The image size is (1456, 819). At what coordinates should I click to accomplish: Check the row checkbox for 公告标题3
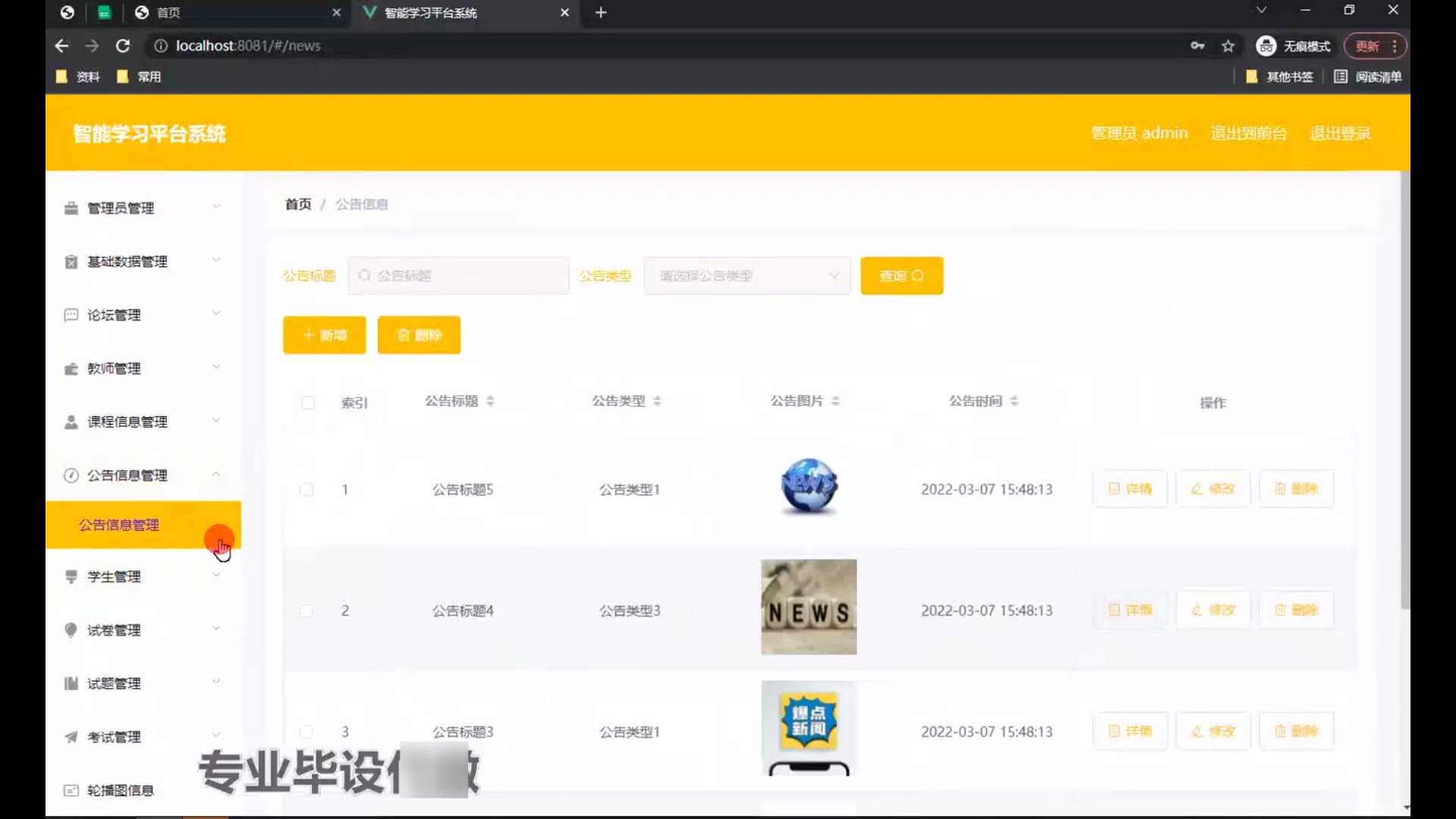pyautogui.click(x=306, y=732)
